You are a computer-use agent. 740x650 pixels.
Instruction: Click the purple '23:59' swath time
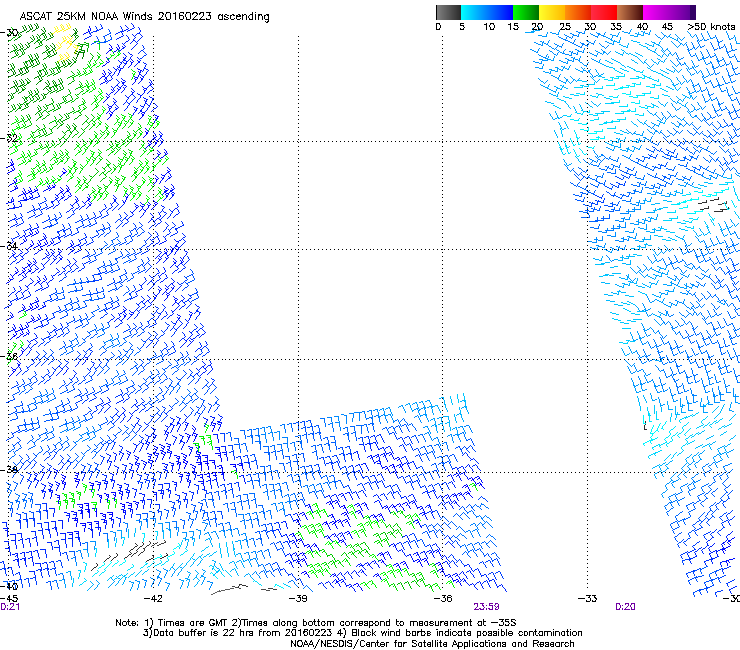click(x=487, y=607)
